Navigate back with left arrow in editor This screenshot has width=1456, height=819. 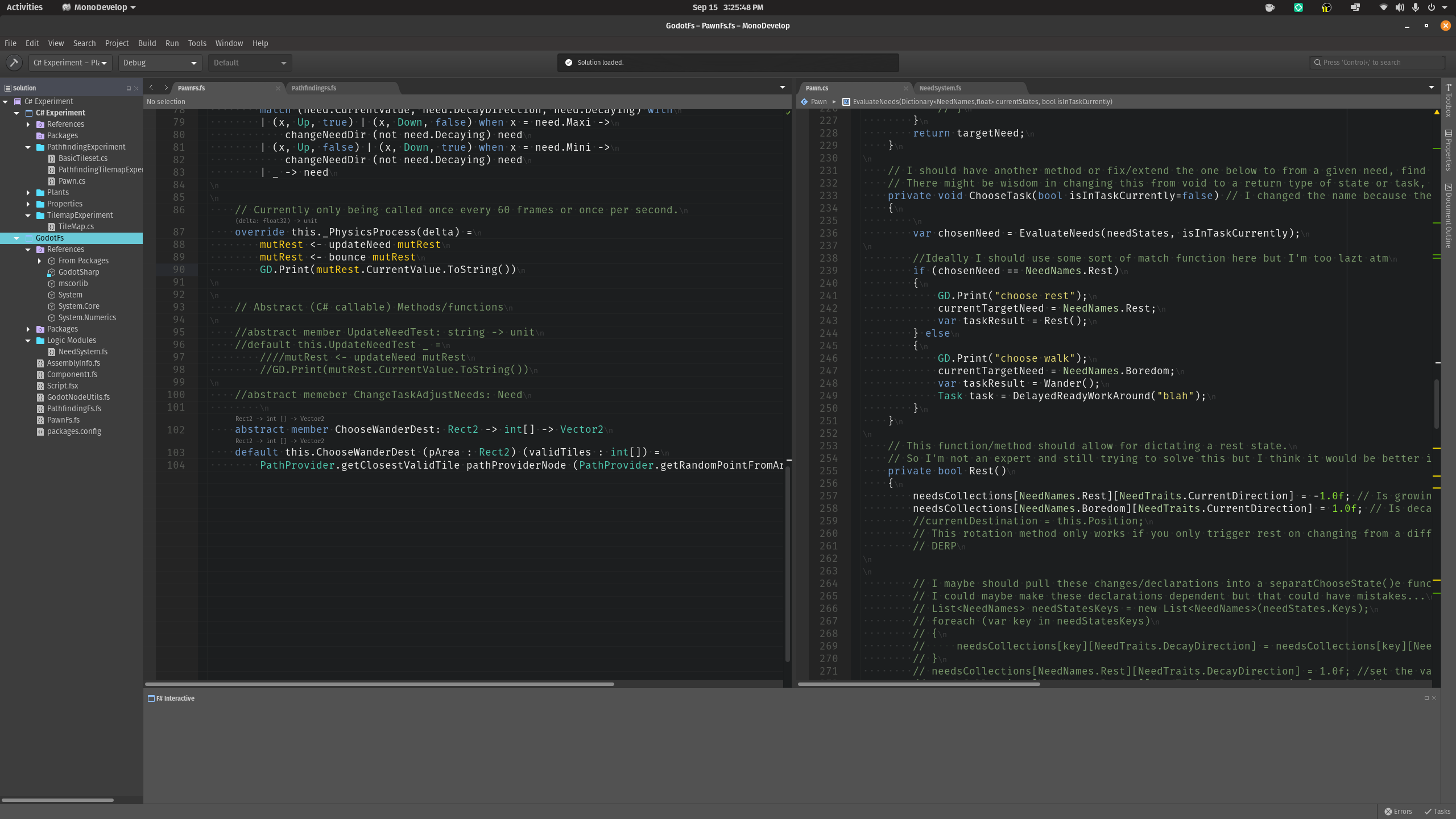[151, 88]
